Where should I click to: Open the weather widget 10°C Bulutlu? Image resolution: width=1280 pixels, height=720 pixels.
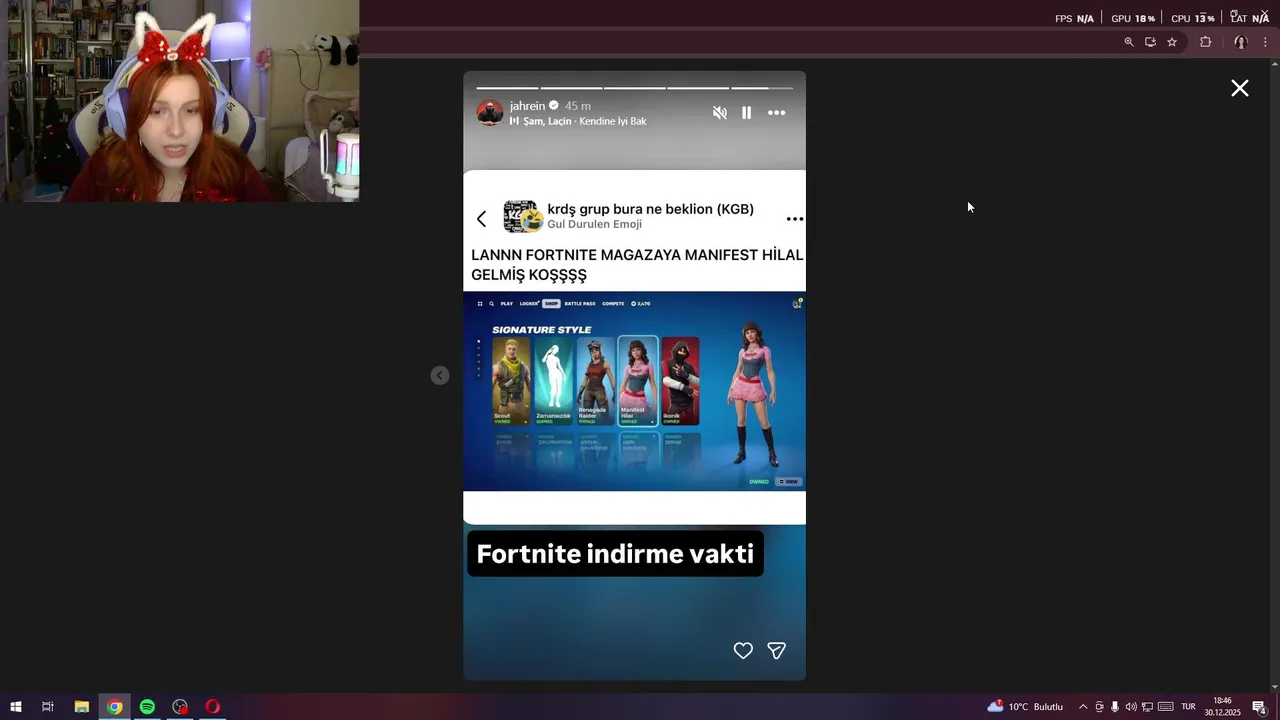pos(1025,707)
